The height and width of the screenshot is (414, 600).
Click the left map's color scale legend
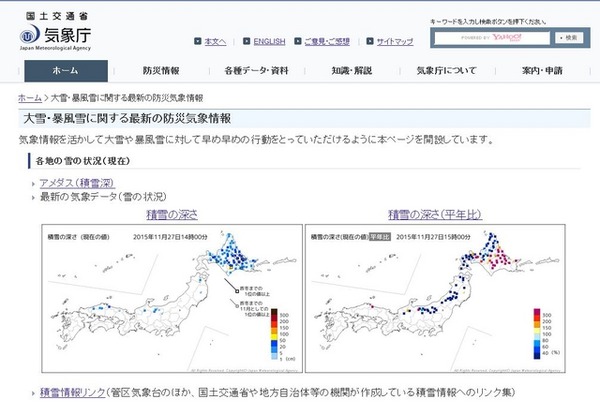point(282,334)
